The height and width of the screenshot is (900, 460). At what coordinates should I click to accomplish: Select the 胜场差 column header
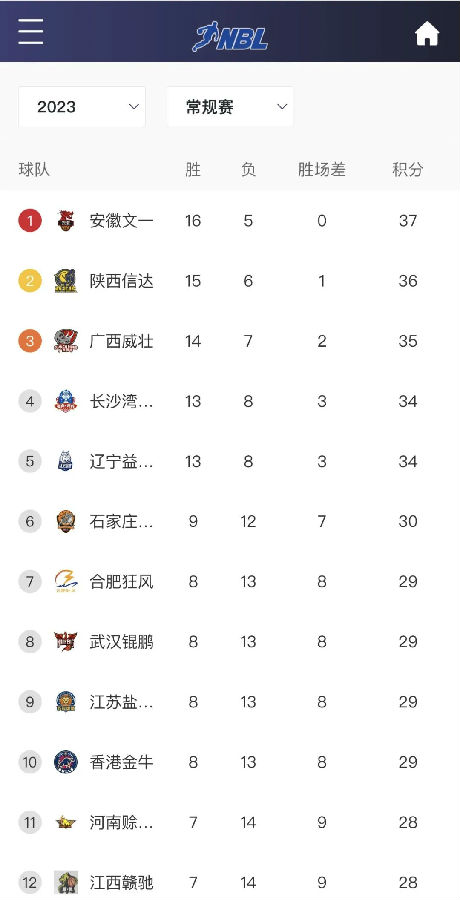[x=322, y=169]
